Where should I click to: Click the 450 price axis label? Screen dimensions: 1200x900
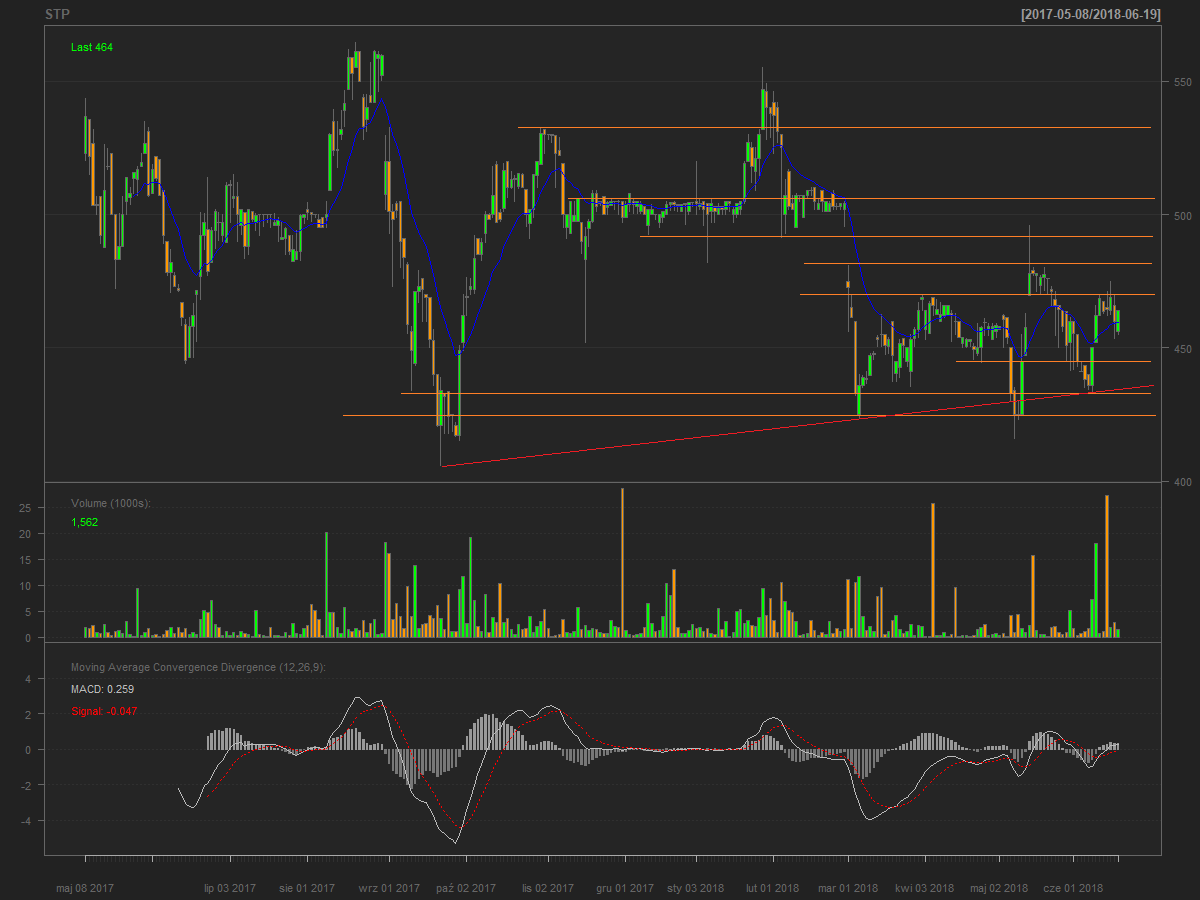point(1184,349)
